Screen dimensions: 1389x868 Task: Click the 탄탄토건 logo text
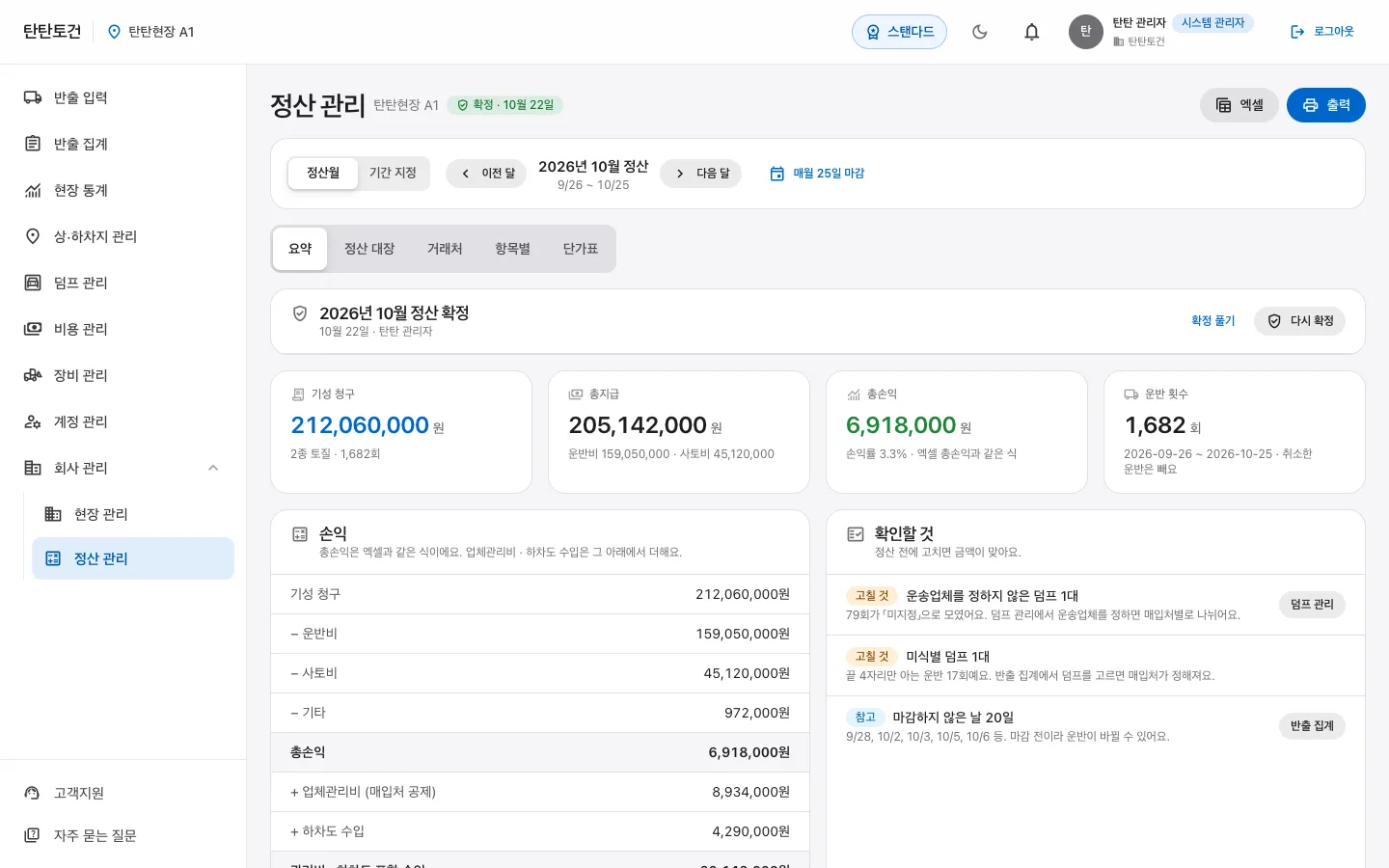tap(52, 32)
